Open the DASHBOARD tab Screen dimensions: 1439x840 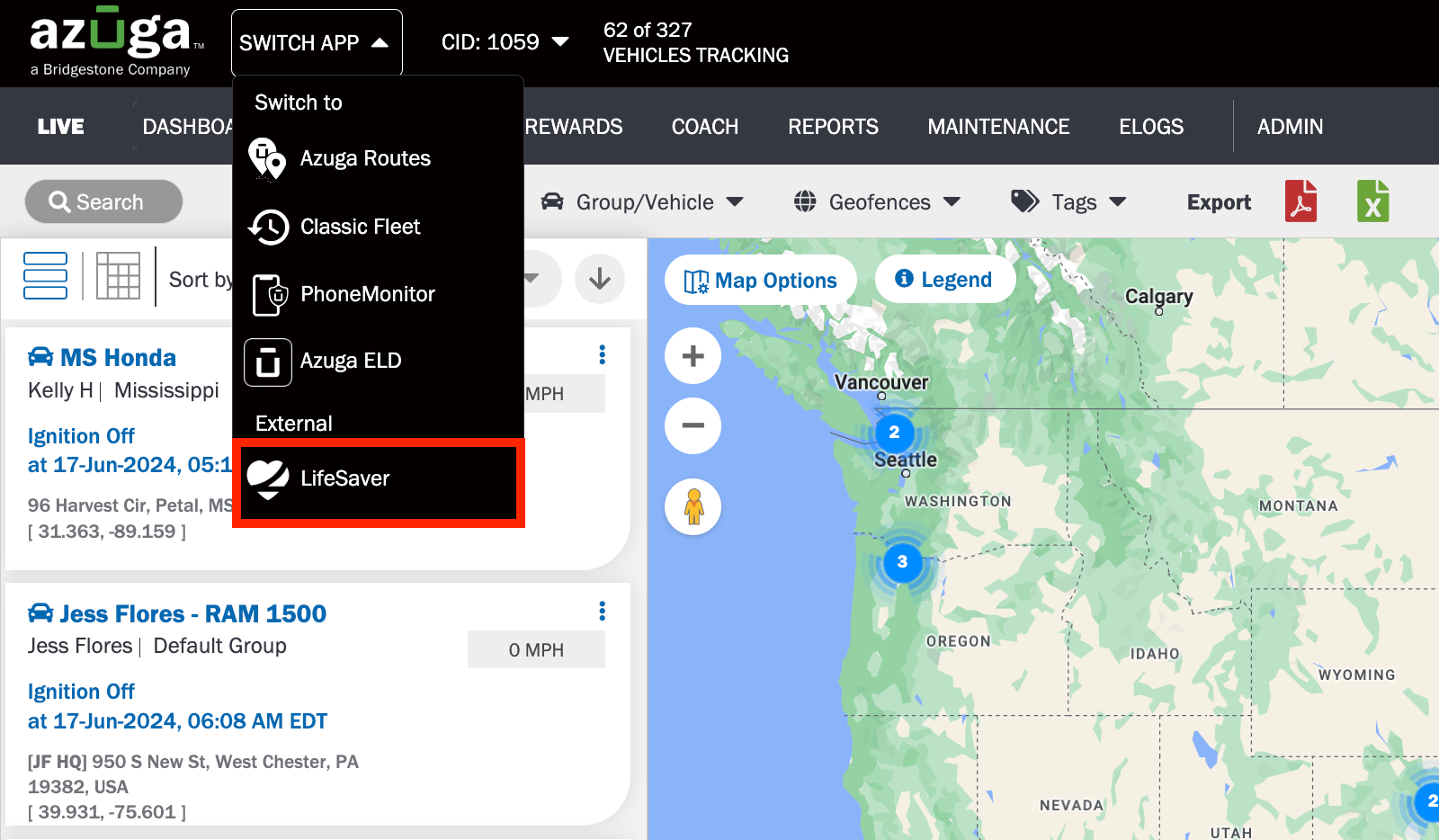click(187, 127)
